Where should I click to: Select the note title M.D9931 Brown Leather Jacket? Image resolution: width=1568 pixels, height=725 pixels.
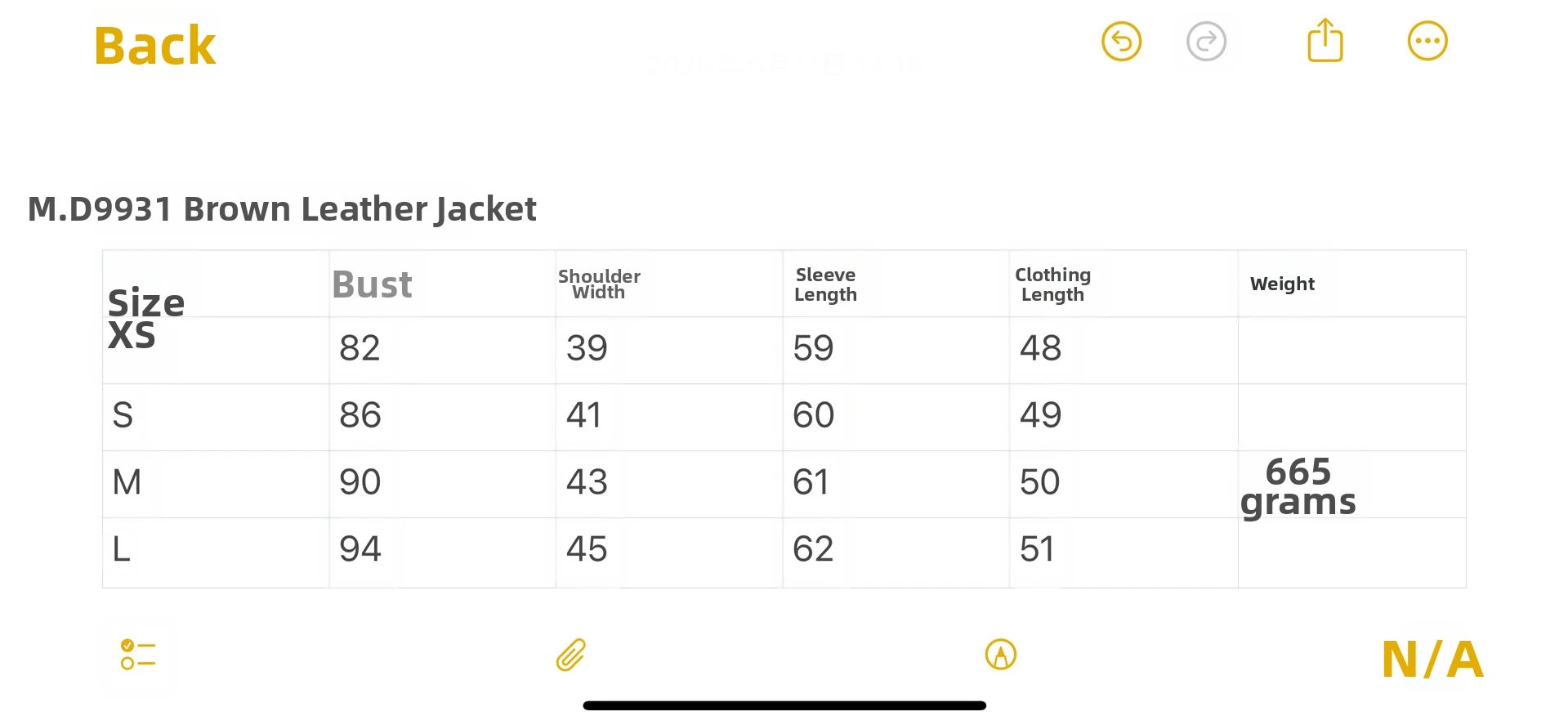tap(281, 208)
